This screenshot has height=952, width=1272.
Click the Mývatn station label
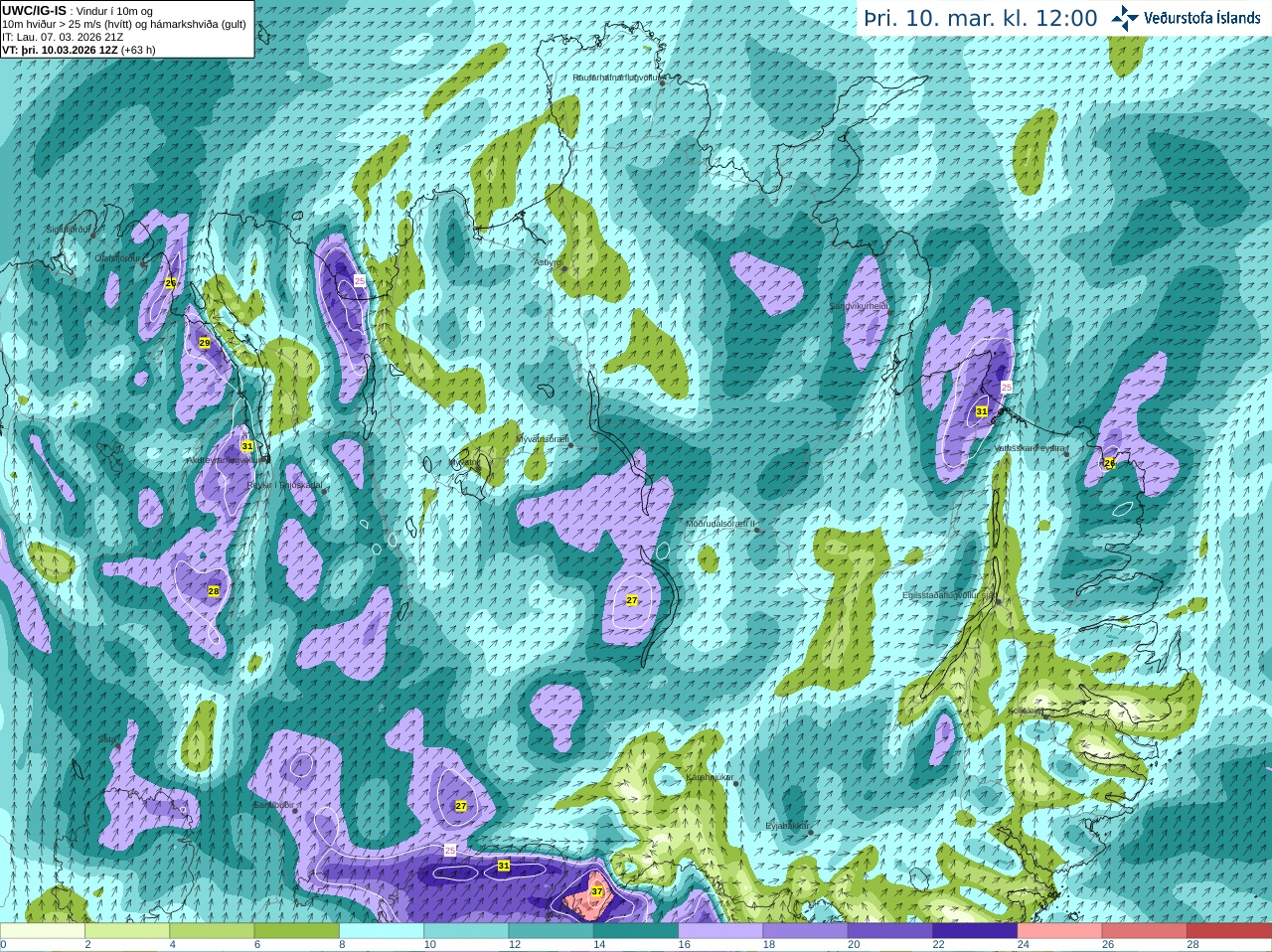click(x=463, y=461)
